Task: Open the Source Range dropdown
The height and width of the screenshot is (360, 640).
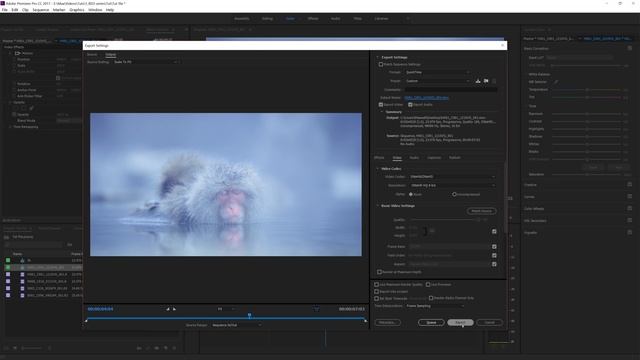Action: tap(237, 325)
